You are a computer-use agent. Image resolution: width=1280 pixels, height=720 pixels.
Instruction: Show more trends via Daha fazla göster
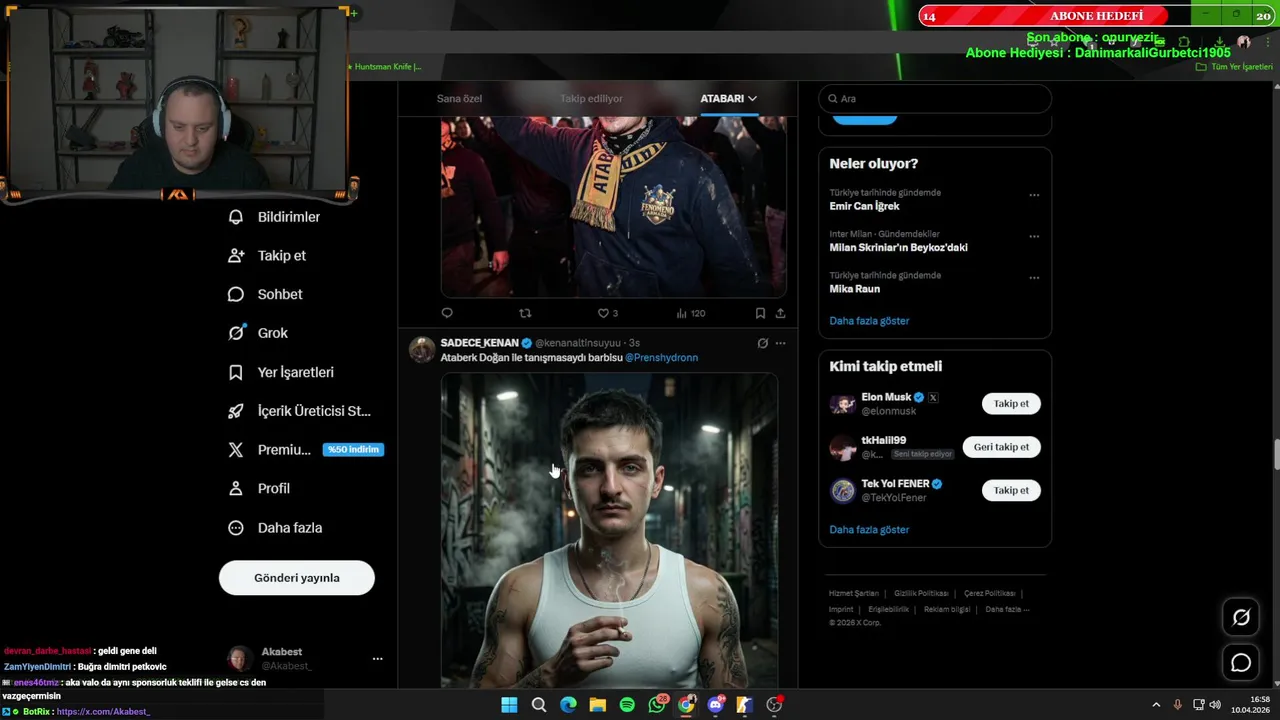[869, 321]
